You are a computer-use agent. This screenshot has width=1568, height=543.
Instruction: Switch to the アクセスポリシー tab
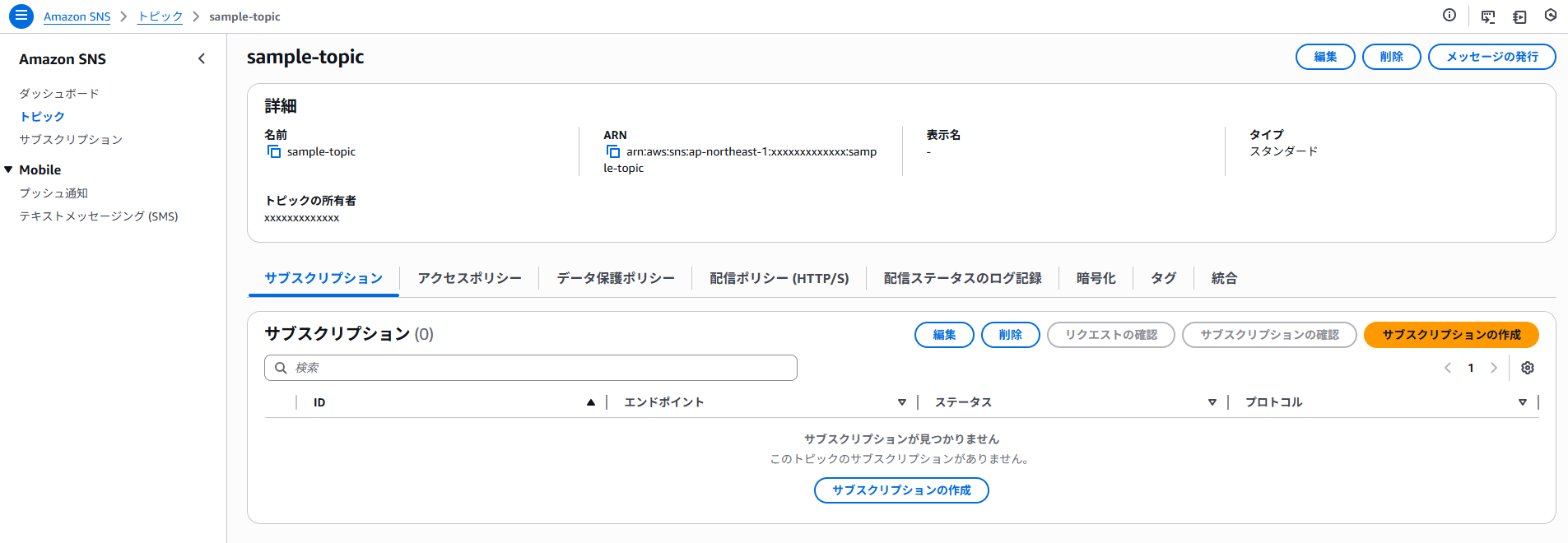tap(469, 278)
